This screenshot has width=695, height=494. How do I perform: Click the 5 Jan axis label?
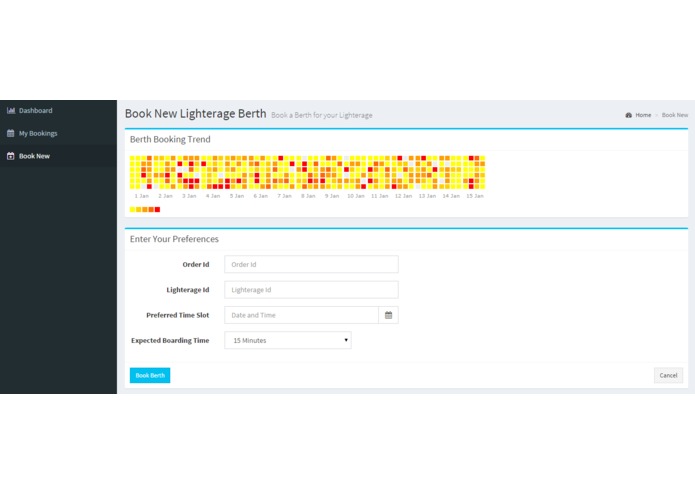237,196
